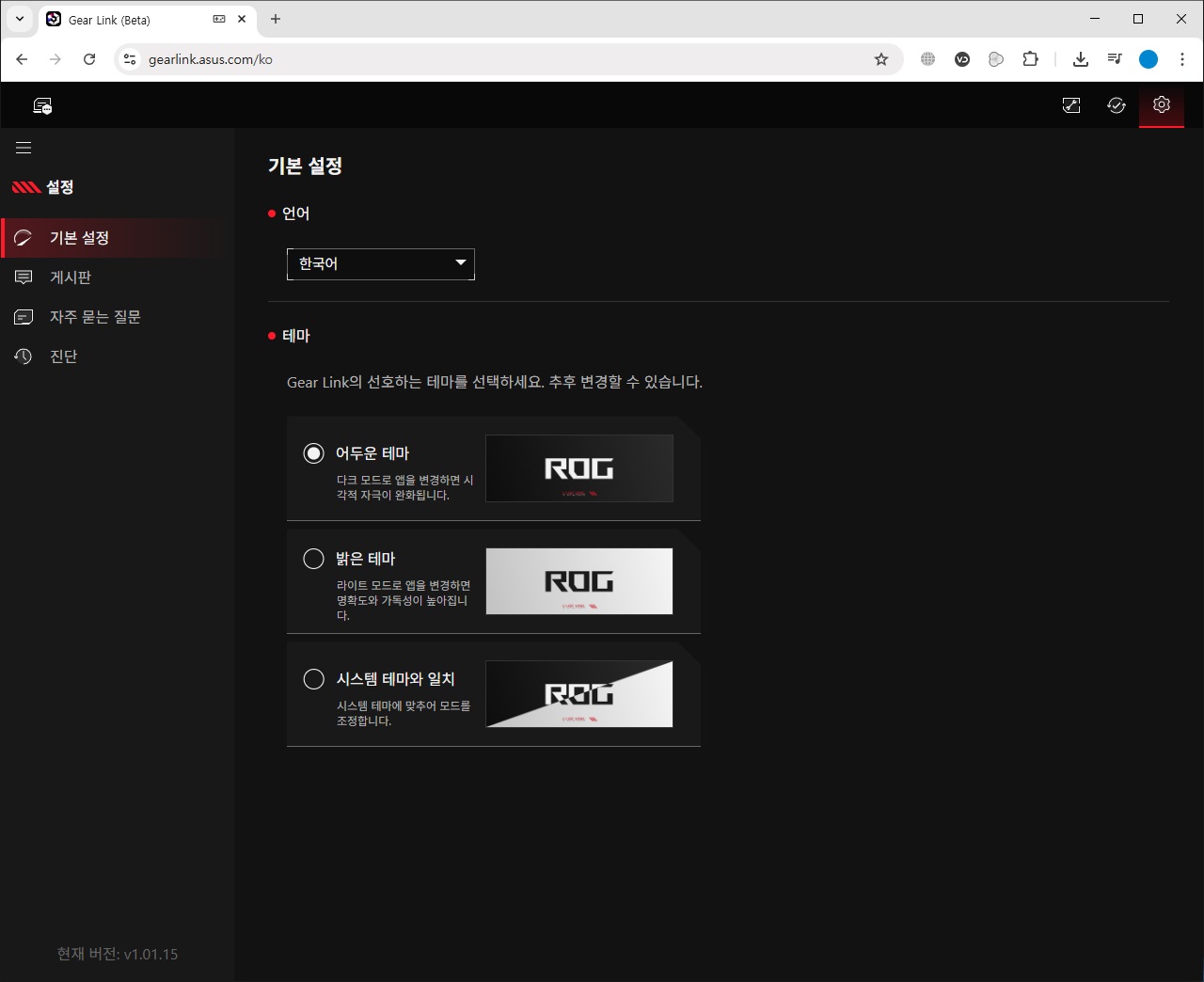Viewport: 1204px width, 982px height.
Task: Click the 설정 sidebar title
Action: tap(59, 187)
